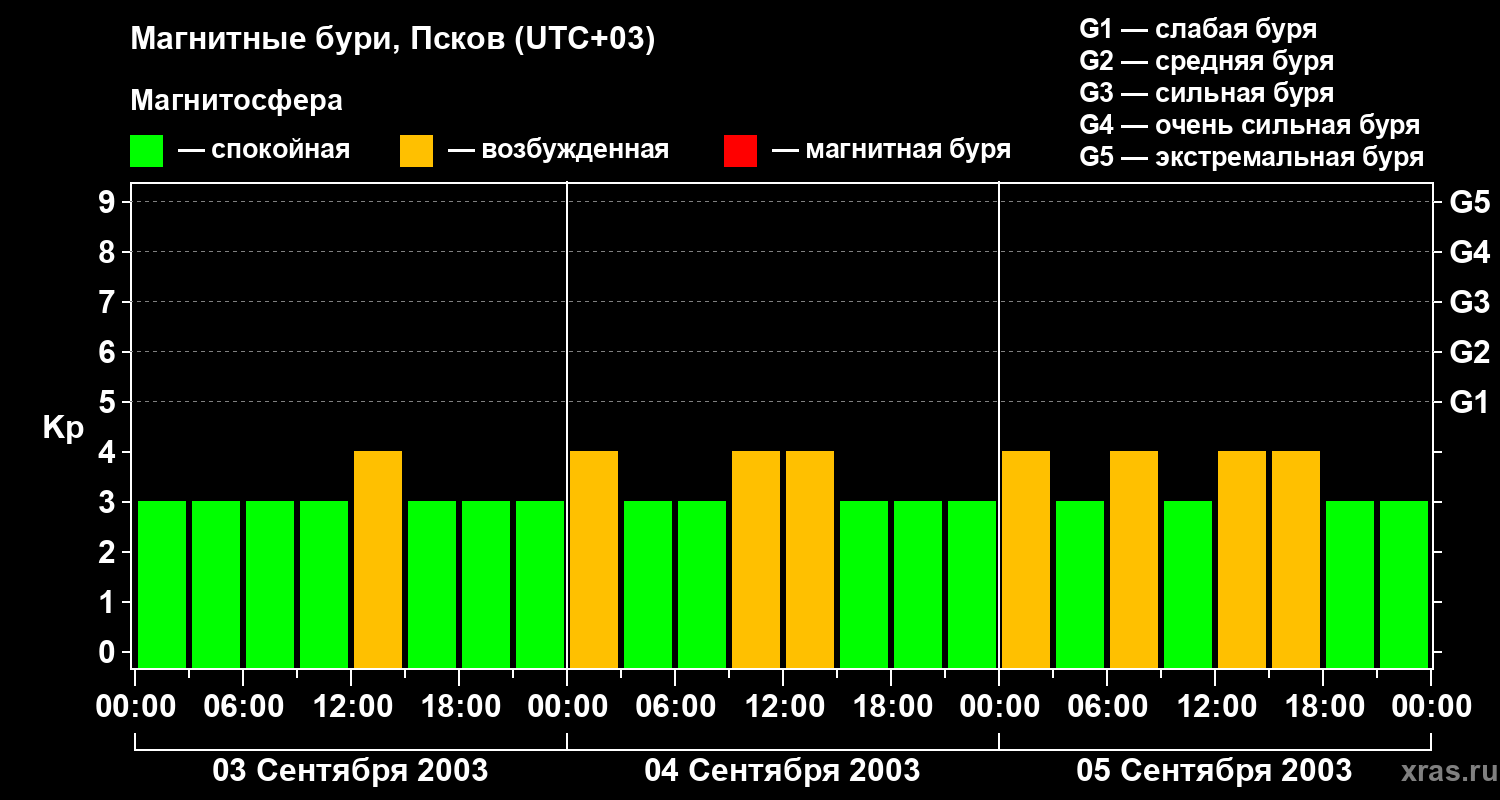The width and height of the screenshot is (1500, 800).
Task: Click orange bar starting 00:00 on 05 Сентября
Action: coord(1026,559)
